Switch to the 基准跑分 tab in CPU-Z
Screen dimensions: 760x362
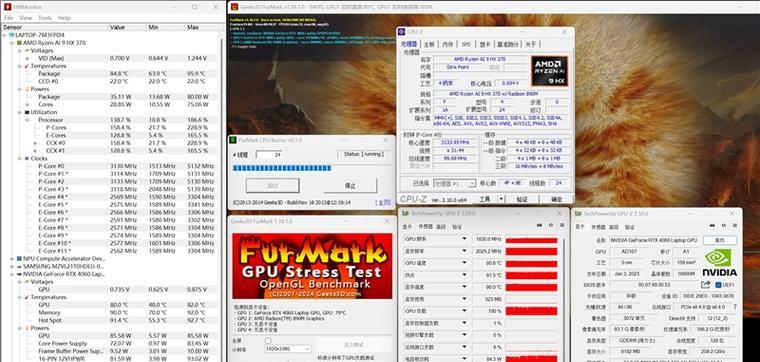tap(508, 44)
